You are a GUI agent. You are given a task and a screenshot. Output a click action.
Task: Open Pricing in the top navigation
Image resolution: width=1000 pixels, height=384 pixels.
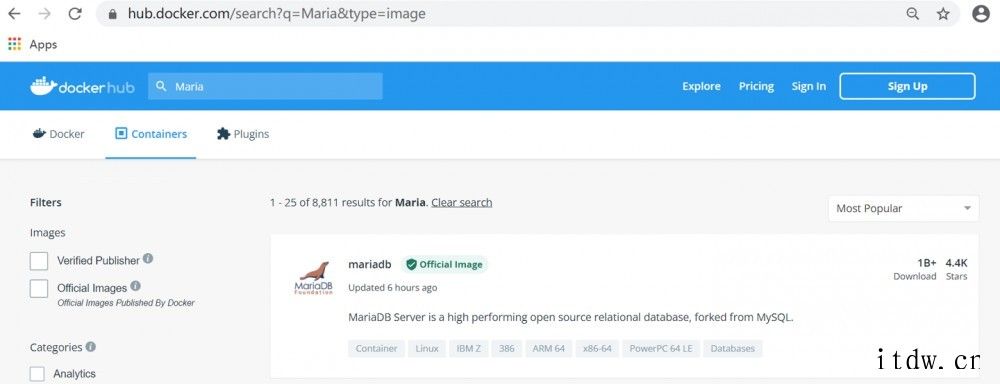click(x=756, y=86)
